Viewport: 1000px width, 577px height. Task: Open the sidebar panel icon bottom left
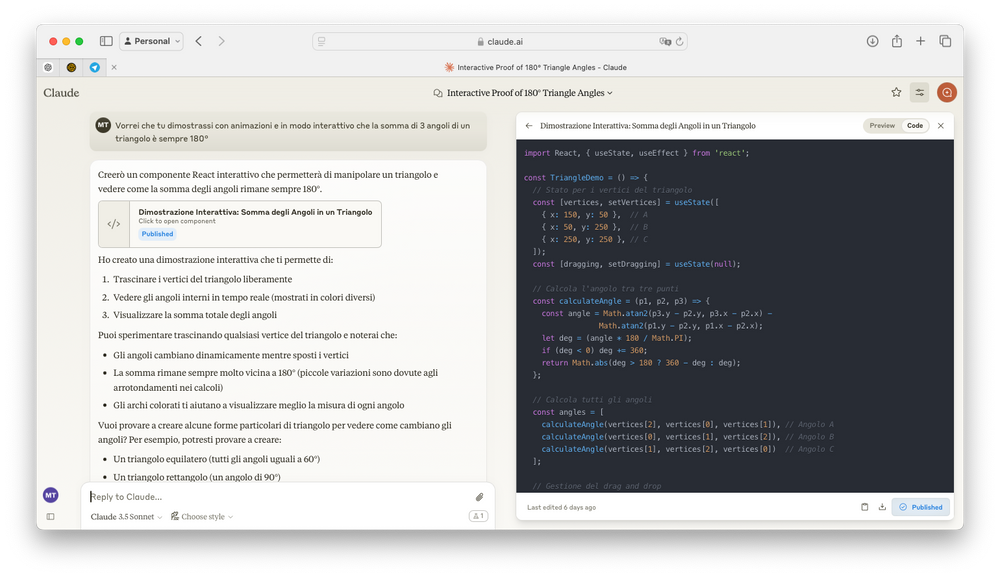tap(50, 516)
